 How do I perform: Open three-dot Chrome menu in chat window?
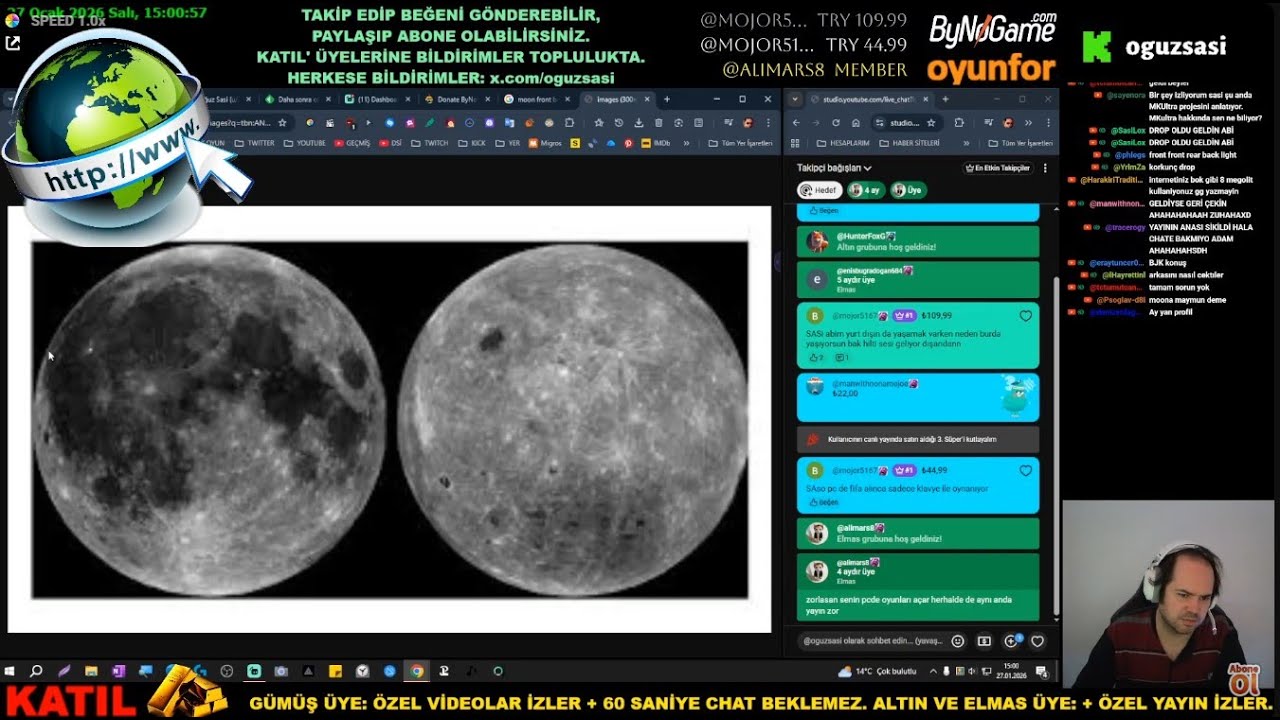1049,123
